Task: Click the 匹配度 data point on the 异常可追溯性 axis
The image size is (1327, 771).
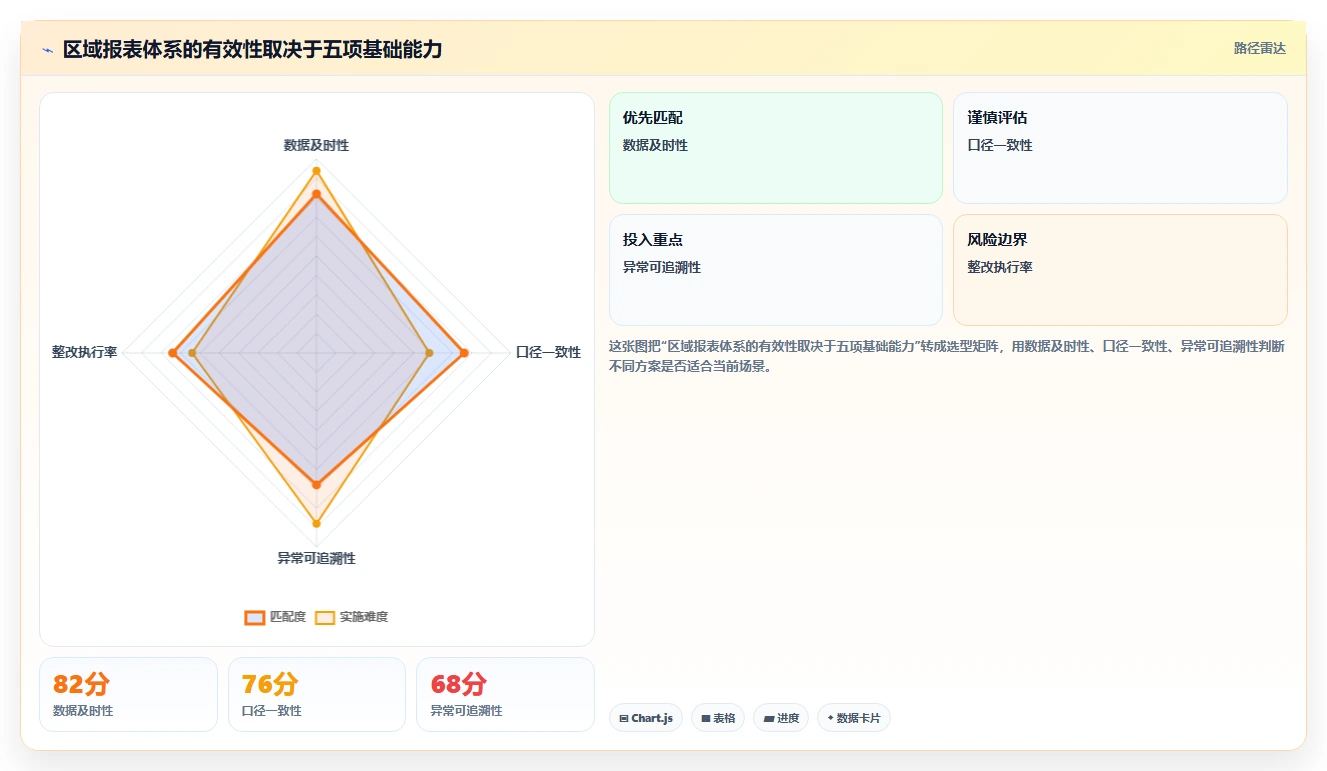Action: [x=316, y=484]
